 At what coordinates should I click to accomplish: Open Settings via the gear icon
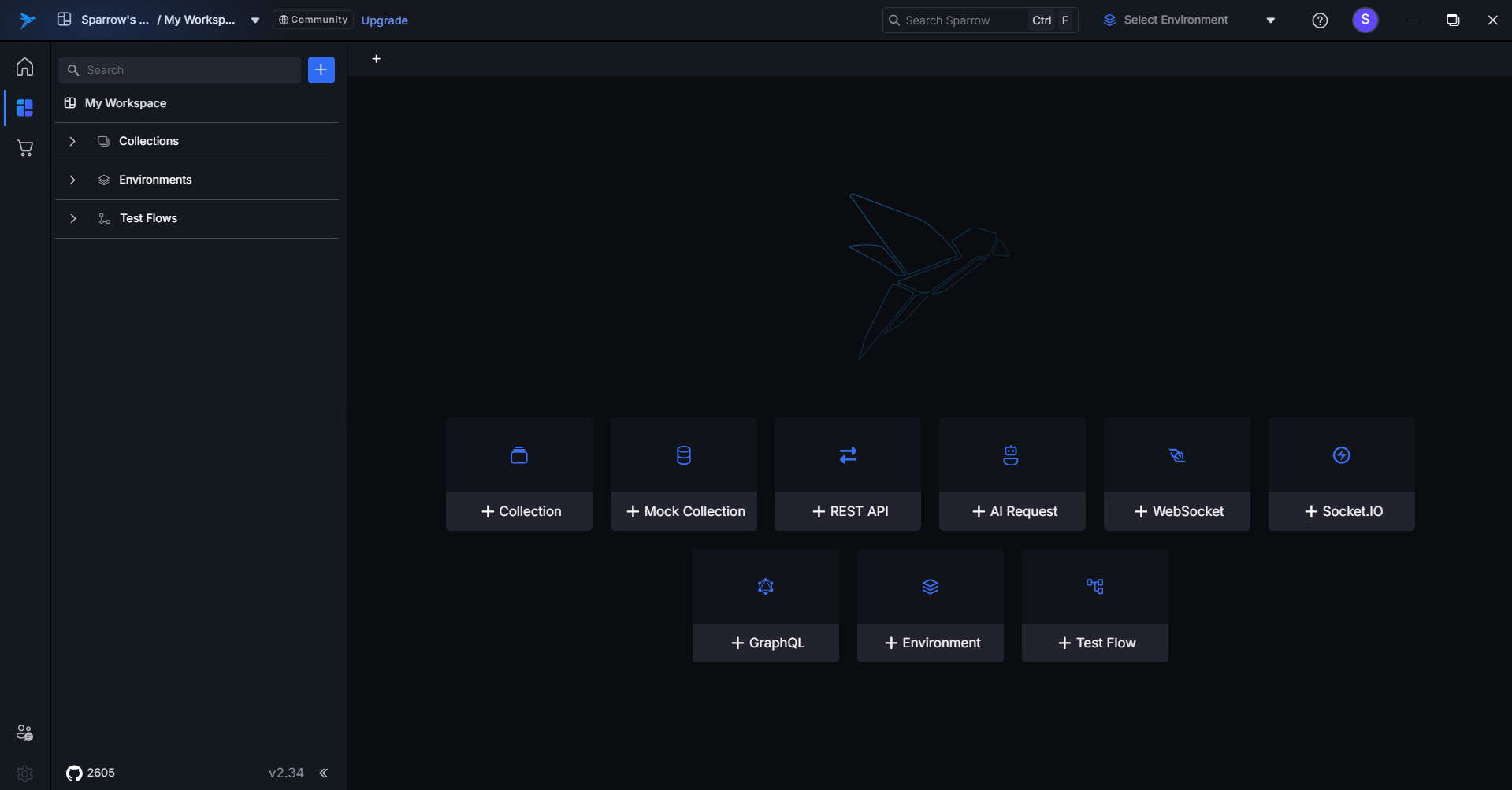(24, 773)
